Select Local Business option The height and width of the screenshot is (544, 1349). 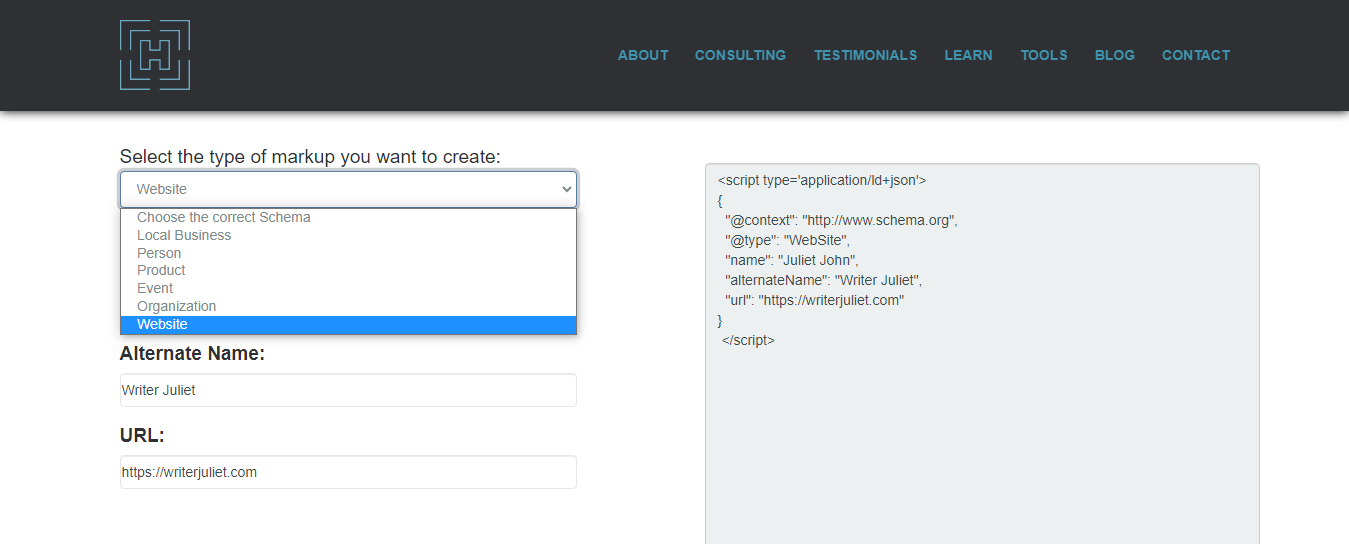click(x=348, y=235)
